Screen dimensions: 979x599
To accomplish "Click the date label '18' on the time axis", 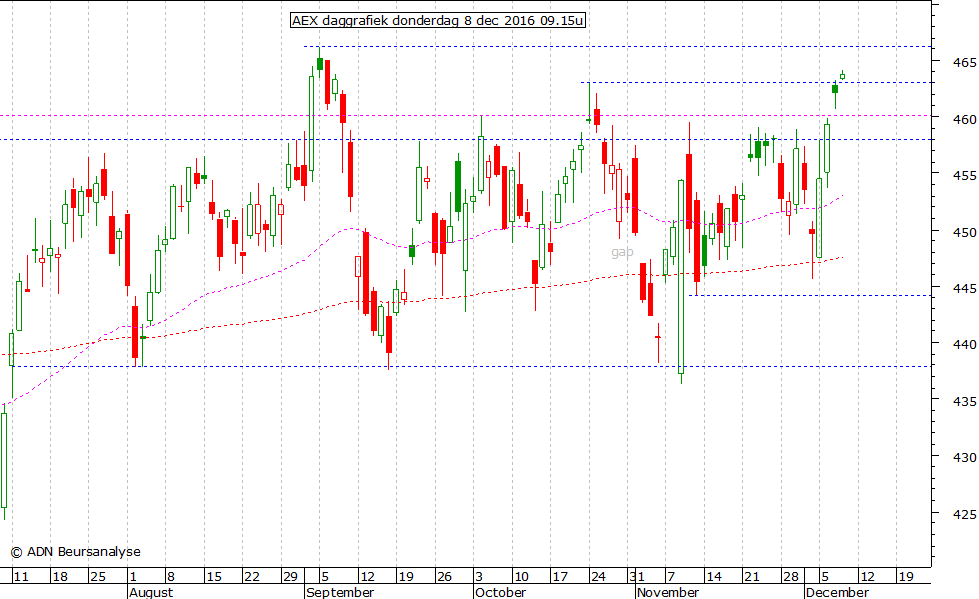I will pos(60,576).
